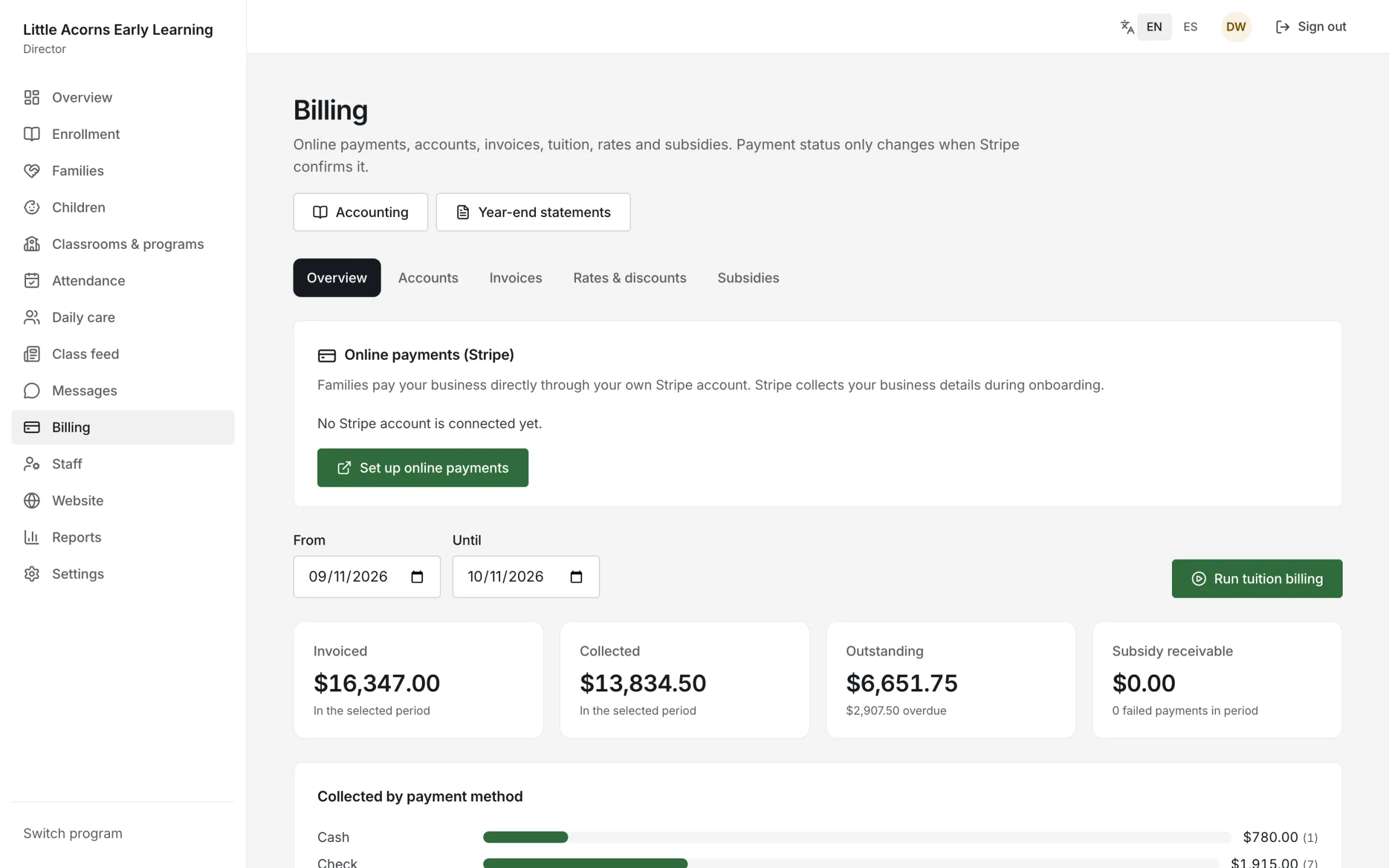The width and height of the screenshot is (1389, 868).
Task: Open Year-end statements
Action: [x=533, y=212]
